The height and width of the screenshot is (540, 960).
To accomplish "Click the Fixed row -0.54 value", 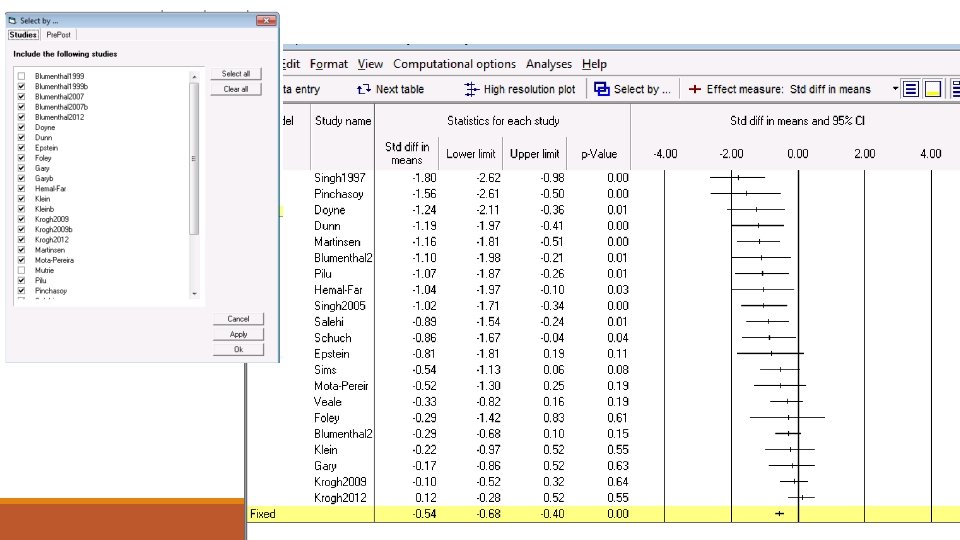I will pos(424,514).
